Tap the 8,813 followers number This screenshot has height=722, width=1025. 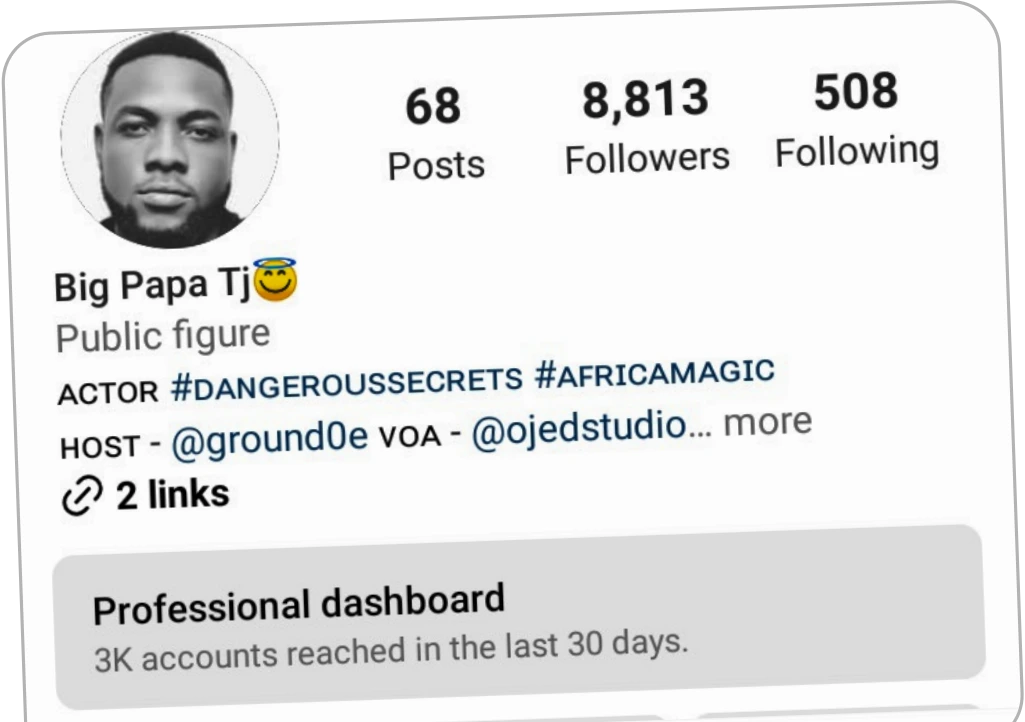(646, 101)
